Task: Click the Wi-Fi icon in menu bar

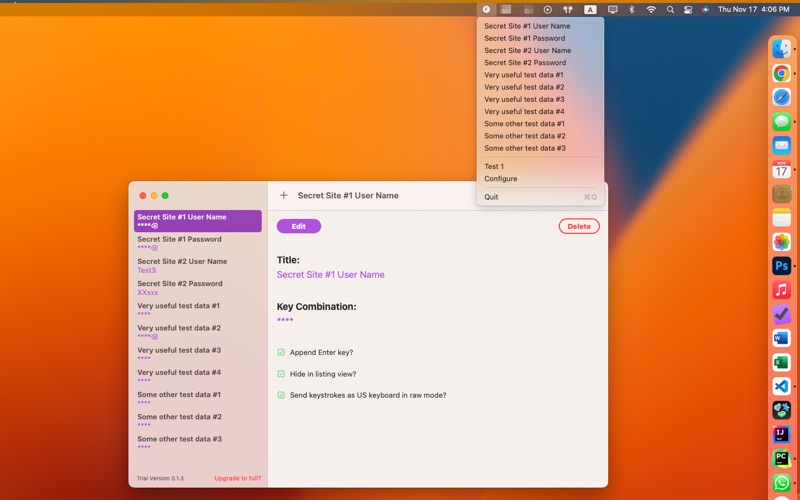Action: coord(651,9)
